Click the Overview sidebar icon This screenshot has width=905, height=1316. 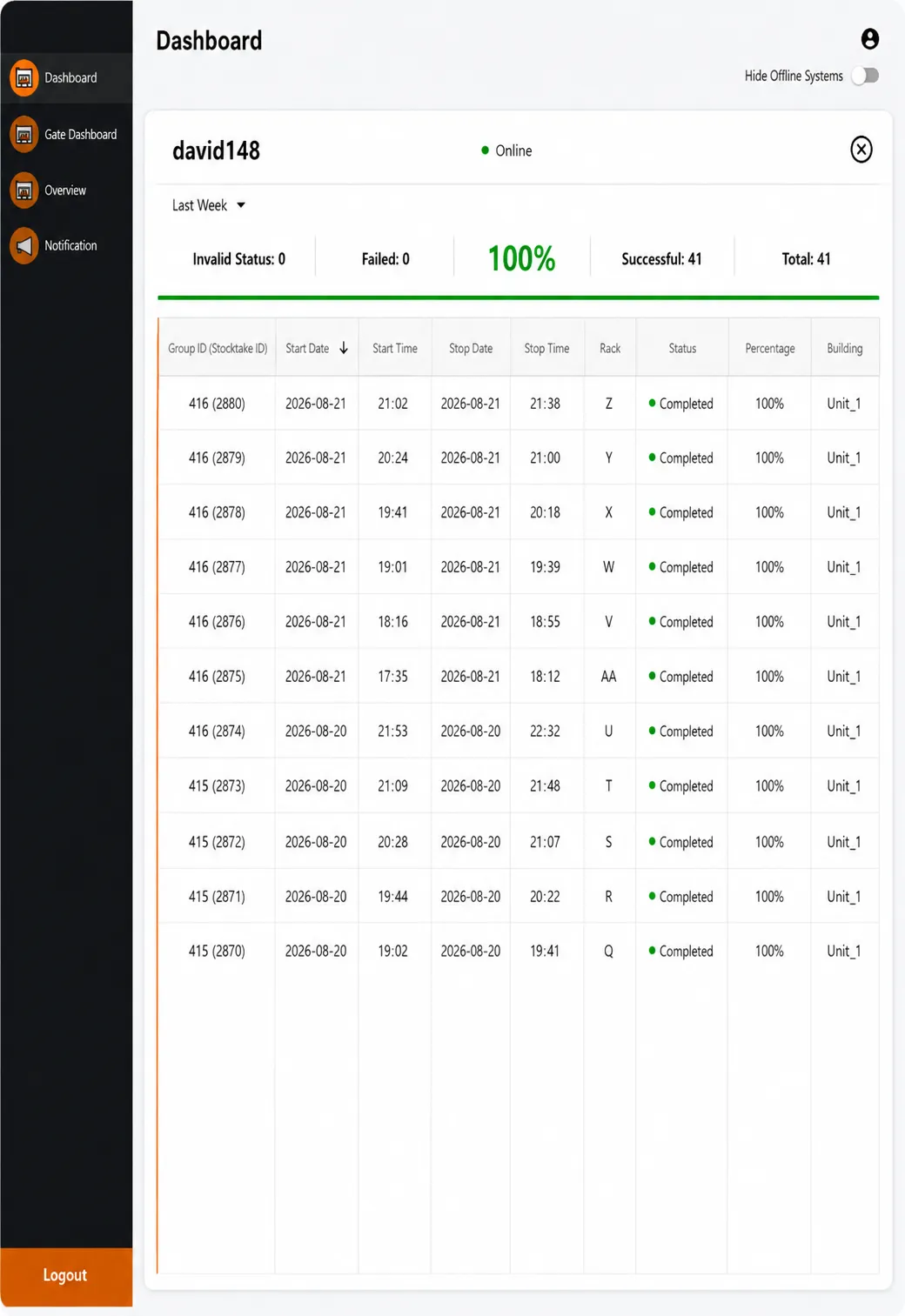click(24, 190)
